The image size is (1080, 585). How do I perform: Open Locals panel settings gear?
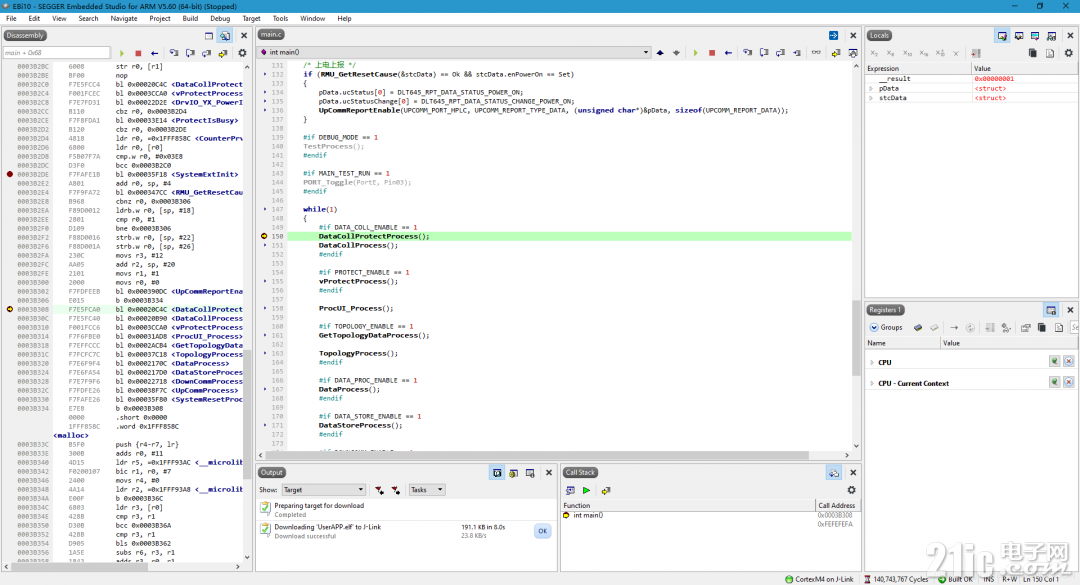pyautogui.click(x=1068, y=53)
